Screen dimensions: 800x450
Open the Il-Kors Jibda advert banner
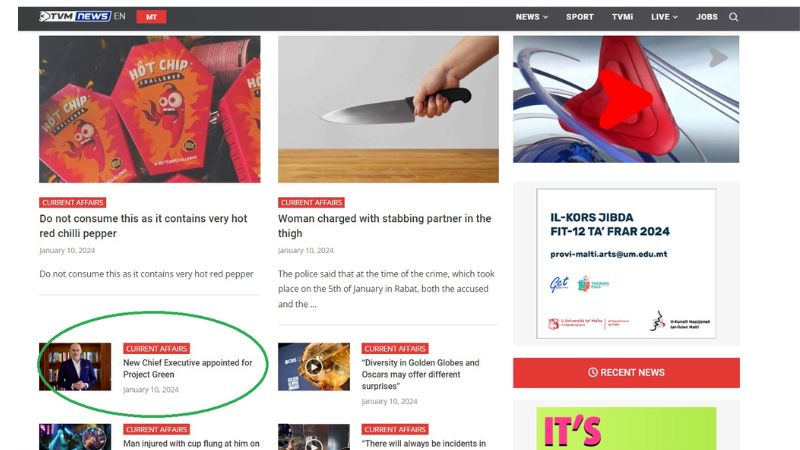(x=626, y=263)
